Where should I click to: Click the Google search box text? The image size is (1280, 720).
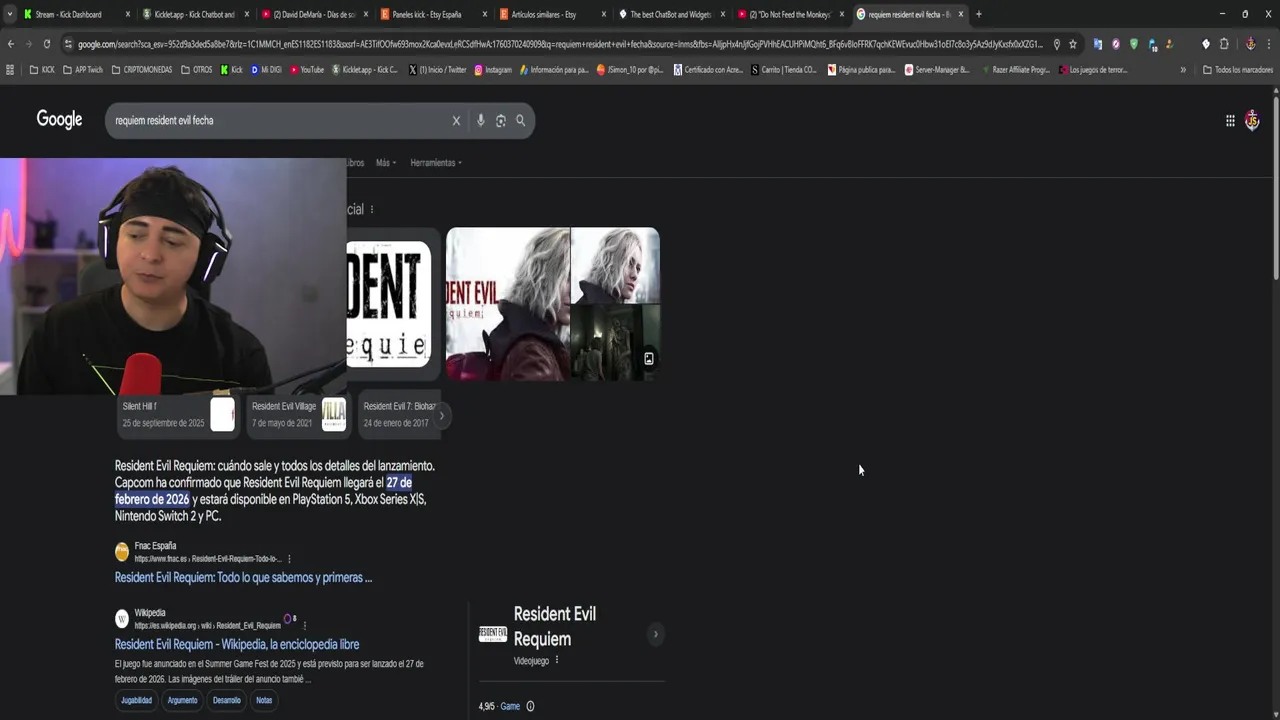click(x=164, y=120)
